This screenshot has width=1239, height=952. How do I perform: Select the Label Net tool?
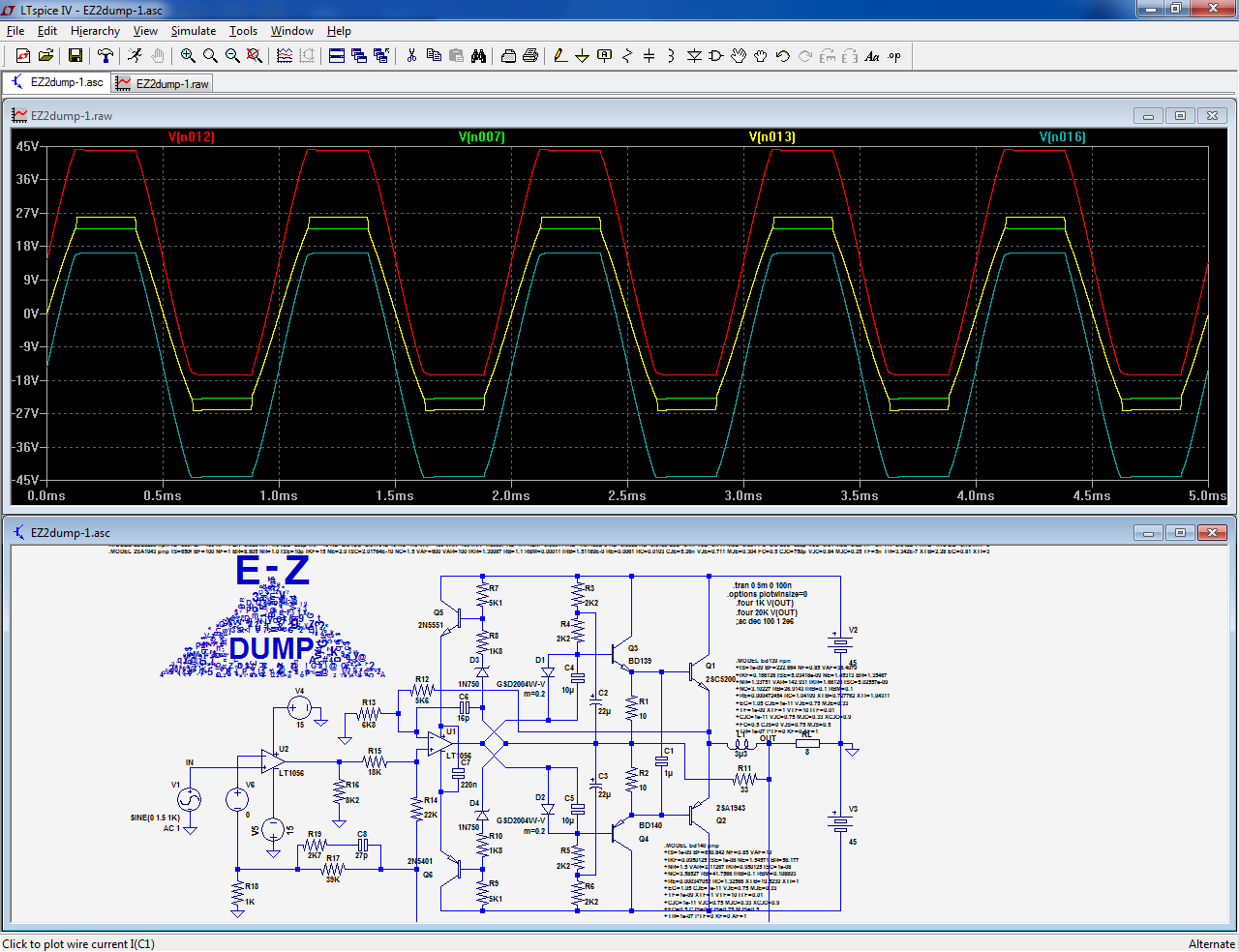[x=605, y=56]
